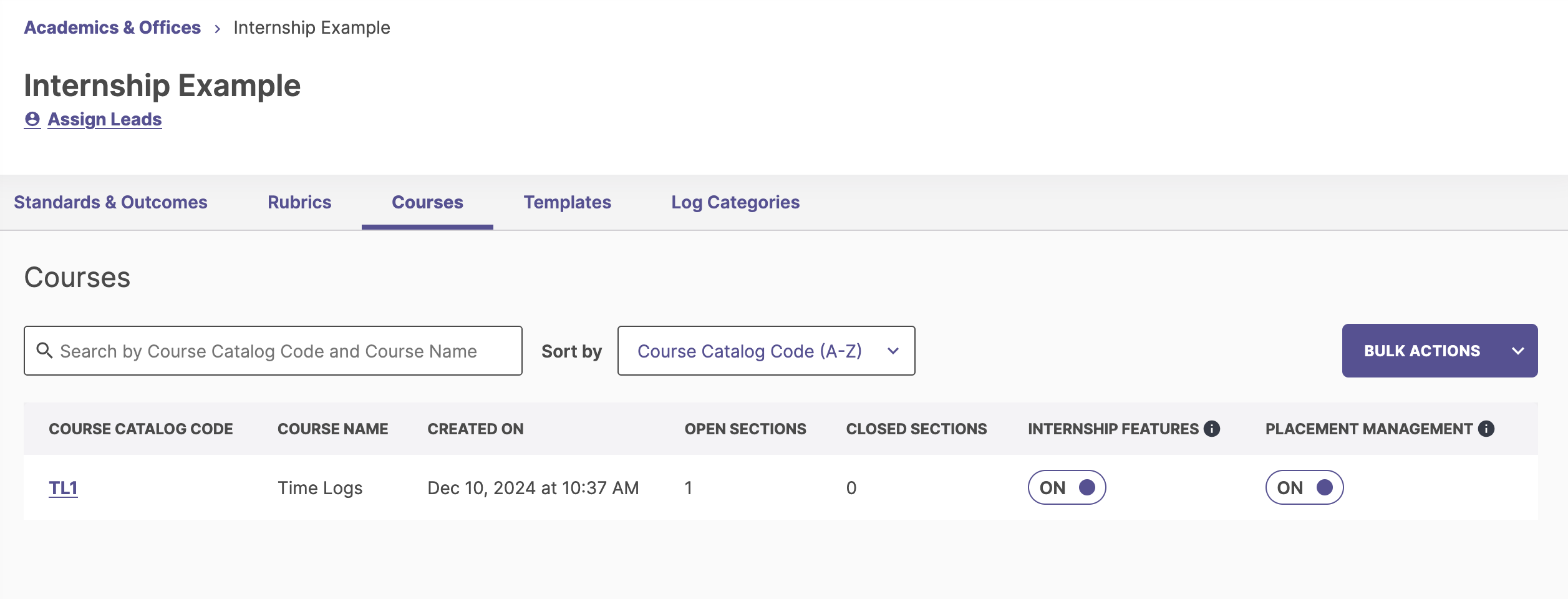
Task: Click the Internship Example breadcrumb text
Action: pos(312,27)
